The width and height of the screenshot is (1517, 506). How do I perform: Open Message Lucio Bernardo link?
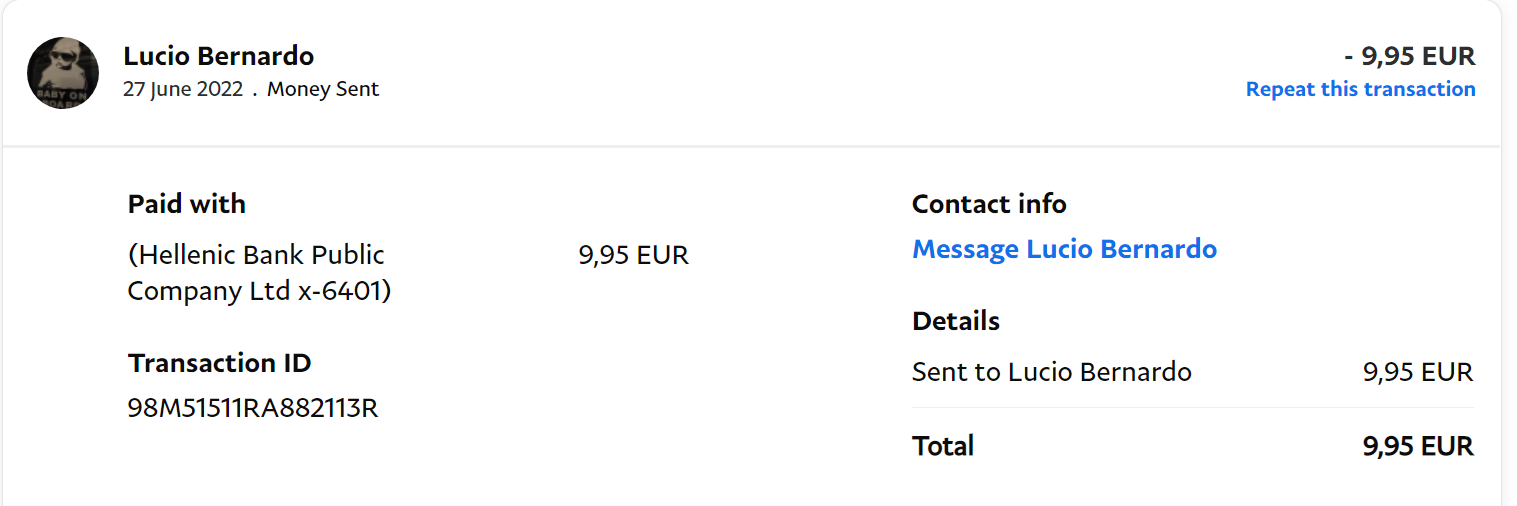[x=1064, y=249]
